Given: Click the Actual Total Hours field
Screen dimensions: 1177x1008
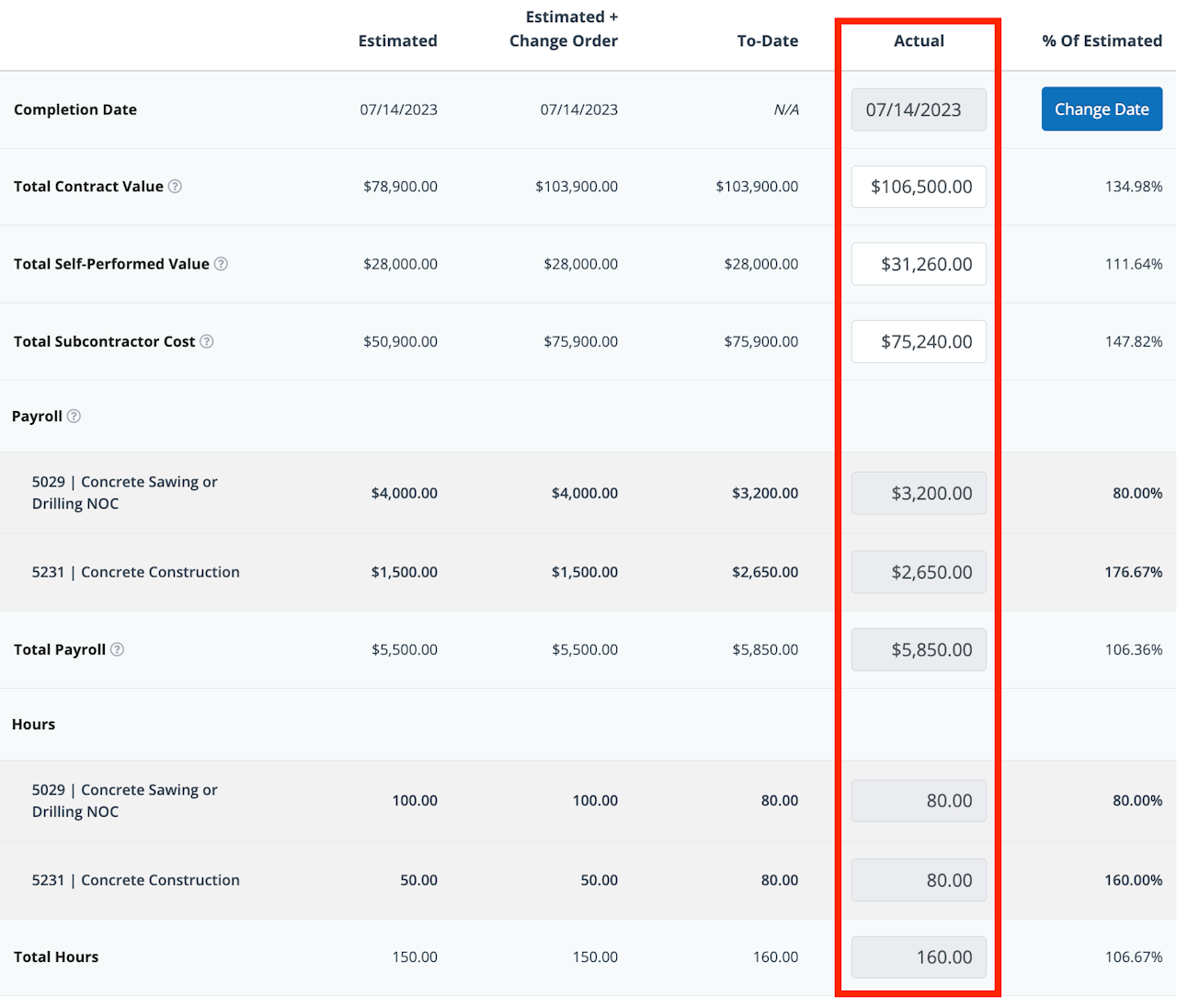Looking at the screenshot, I should [x=918, y=956].
